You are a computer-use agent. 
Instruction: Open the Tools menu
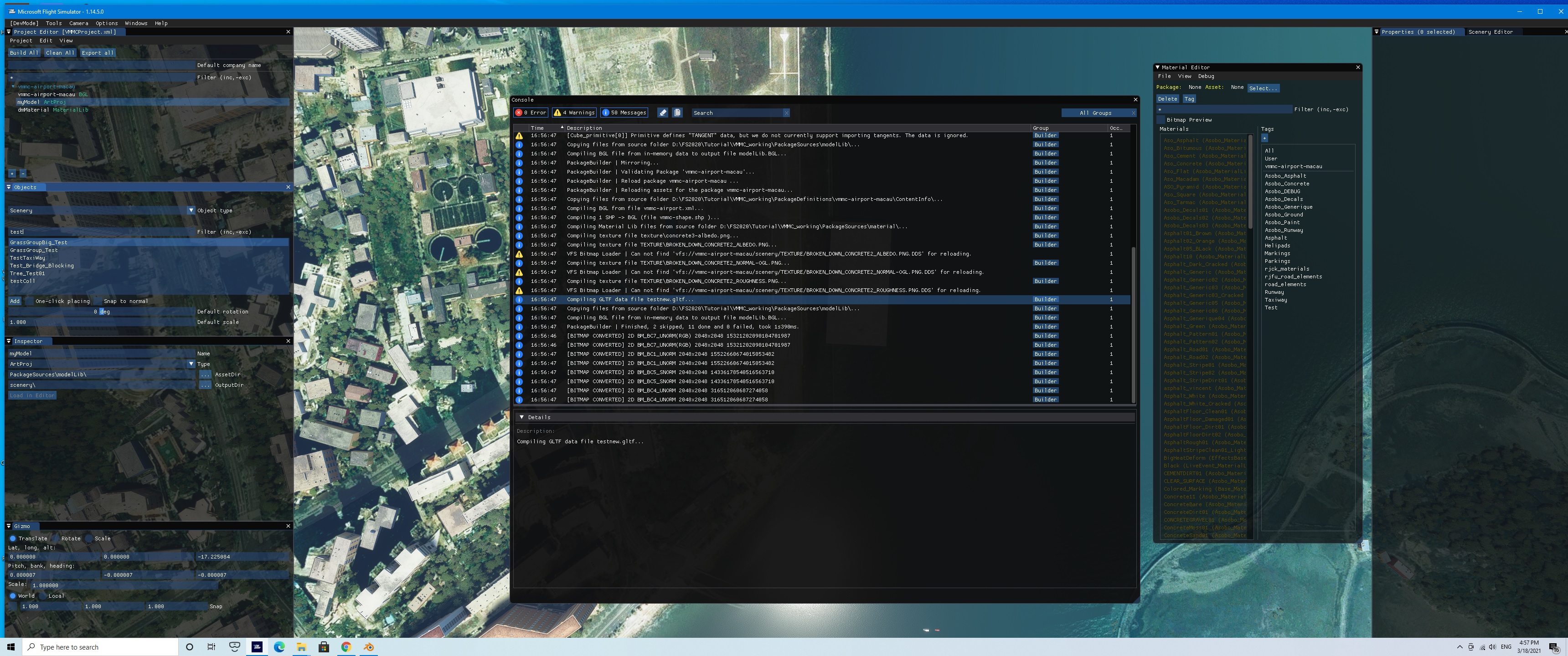(x=54, y=23)
